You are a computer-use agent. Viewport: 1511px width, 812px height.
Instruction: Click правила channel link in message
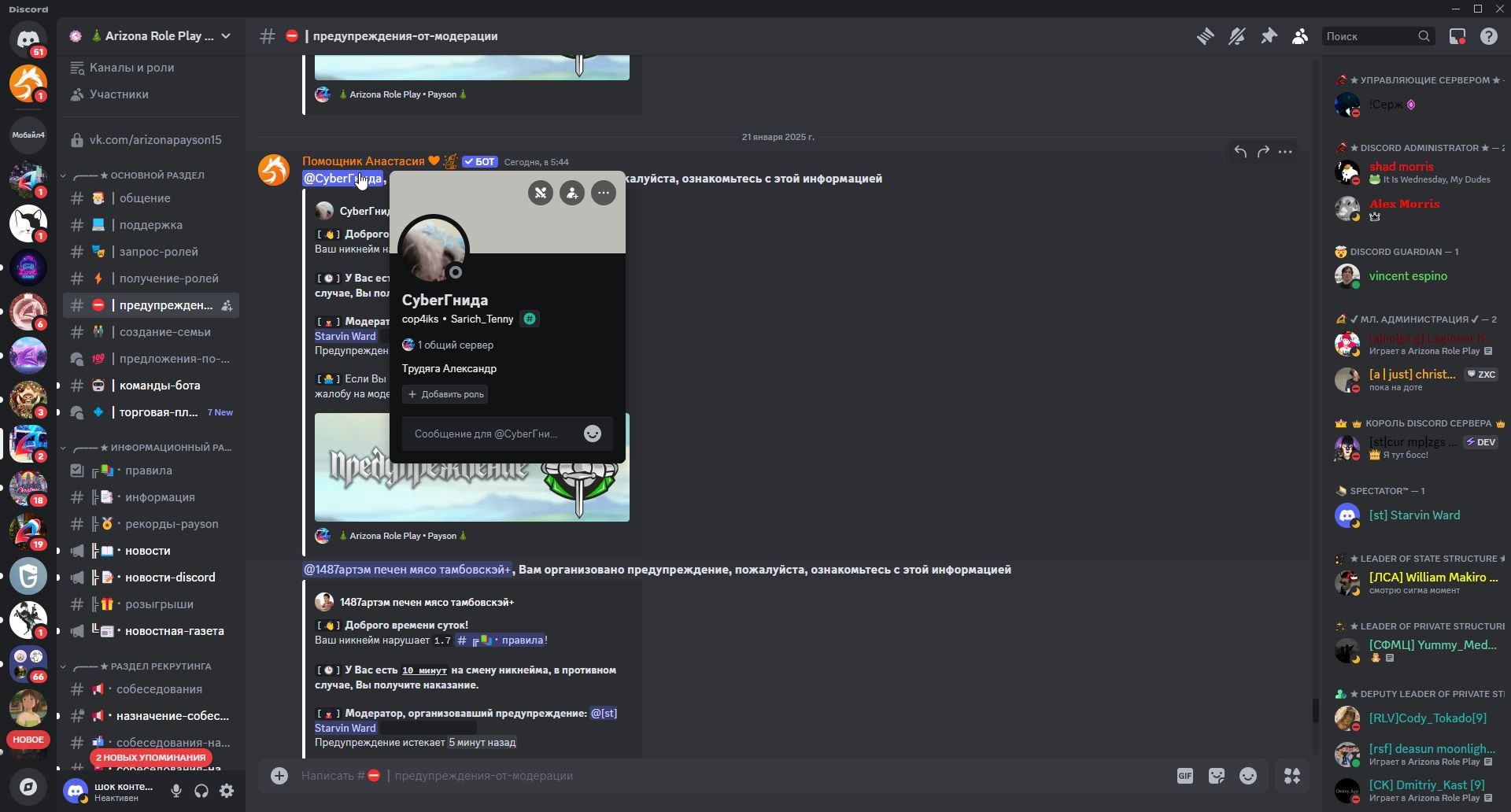501,640
